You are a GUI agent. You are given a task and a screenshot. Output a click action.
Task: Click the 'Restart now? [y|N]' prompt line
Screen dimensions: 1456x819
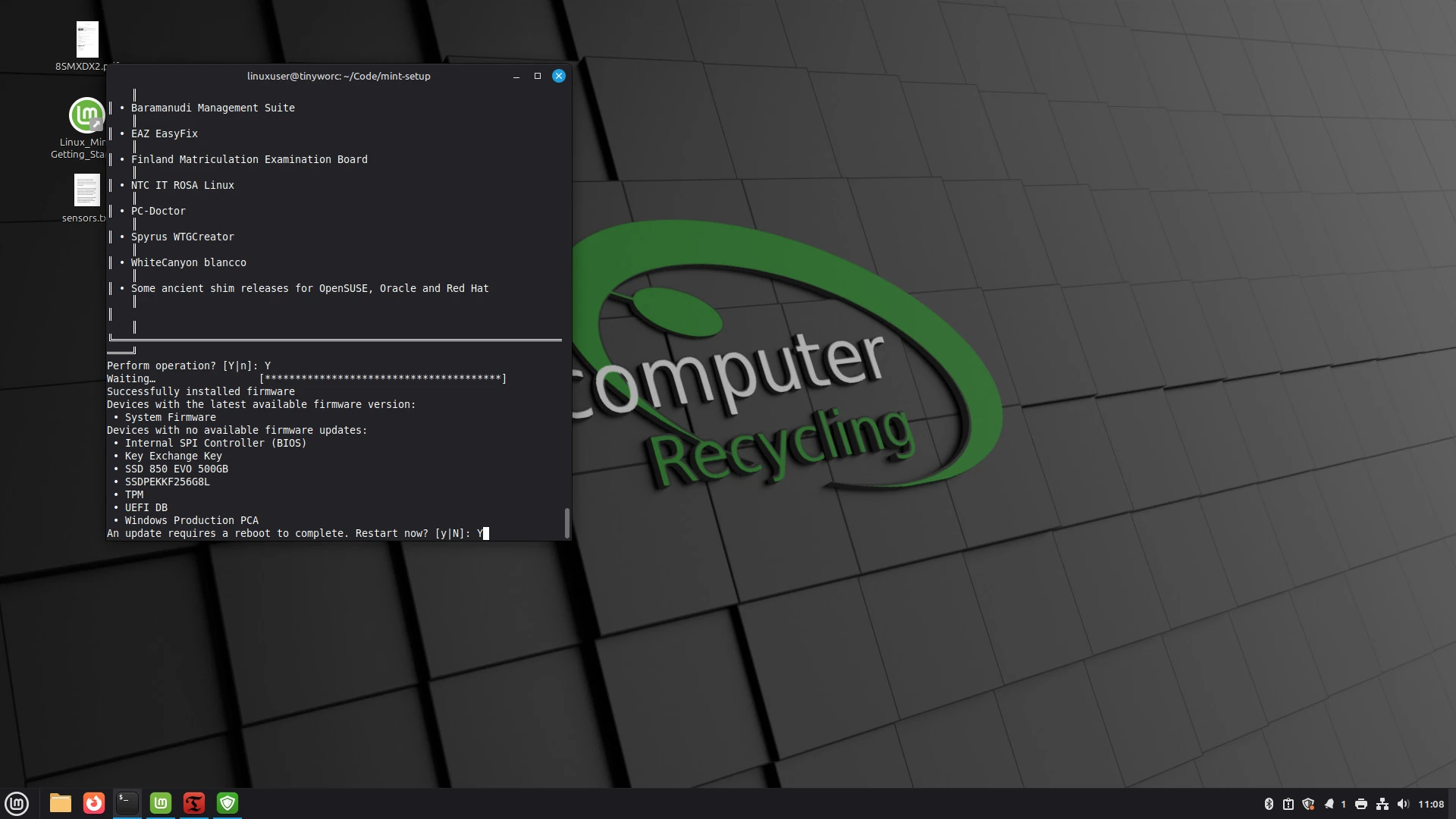tap(298, 533)
